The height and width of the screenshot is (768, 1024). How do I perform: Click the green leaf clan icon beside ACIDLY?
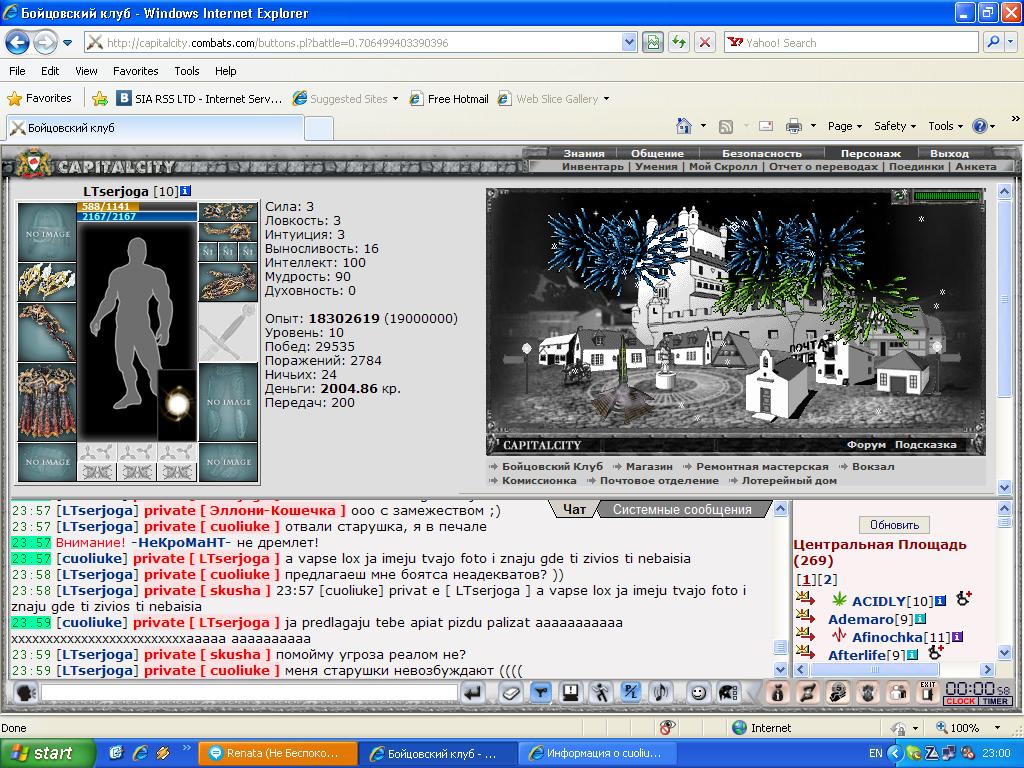pyautogui.click(x=839, y=600)
